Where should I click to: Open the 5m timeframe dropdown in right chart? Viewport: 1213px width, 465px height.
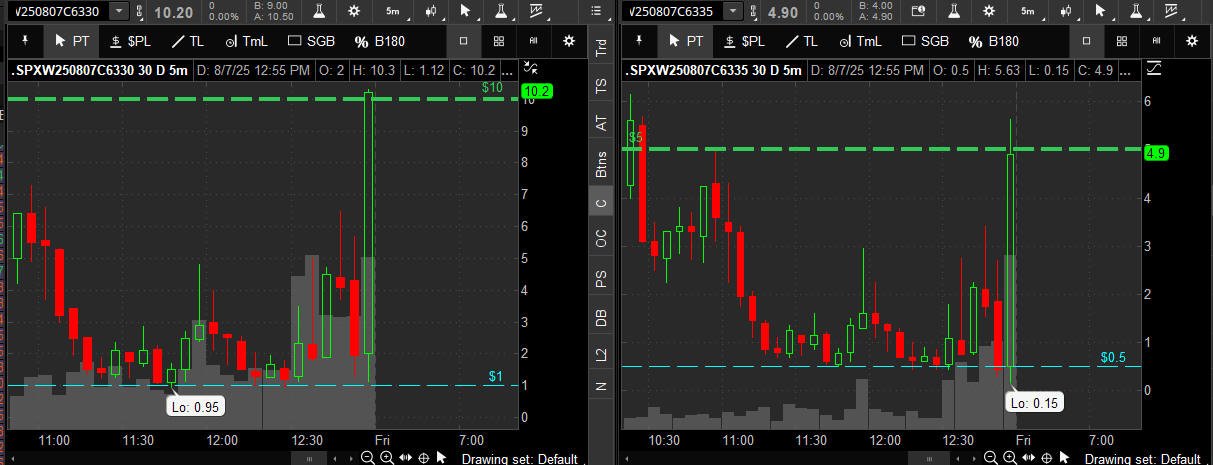pyautogui.click(x=1027, y=11)
